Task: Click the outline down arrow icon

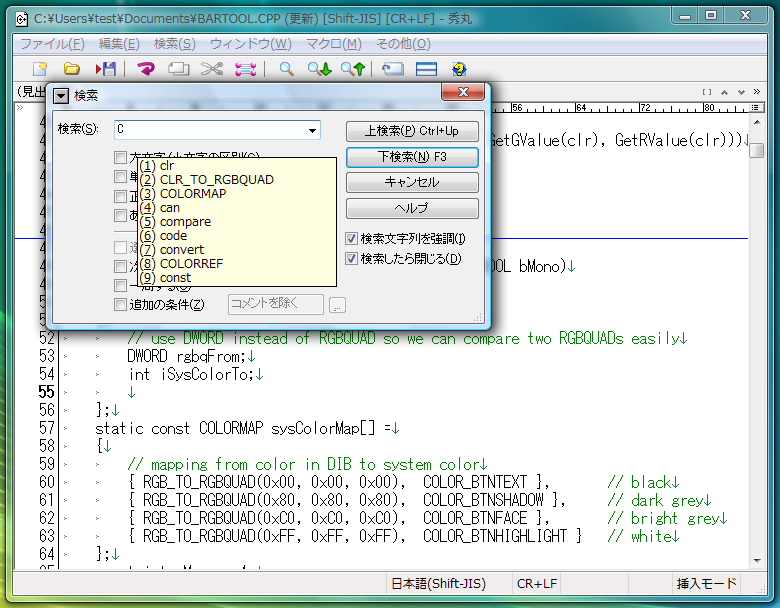Action: [x=741, y=92]
